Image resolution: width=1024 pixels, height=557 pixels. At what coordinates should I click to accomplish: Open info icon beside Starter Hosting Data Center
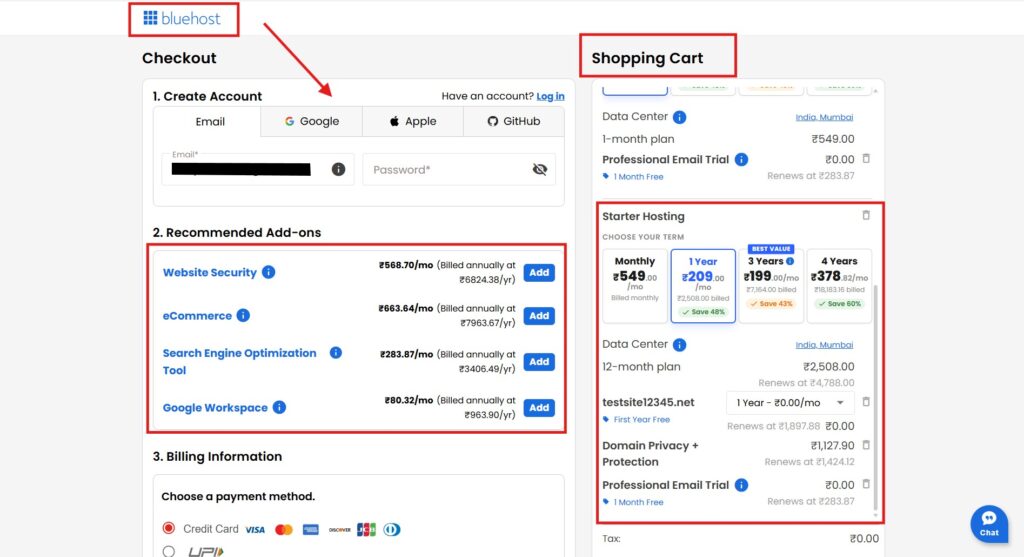tap(679, 345)
